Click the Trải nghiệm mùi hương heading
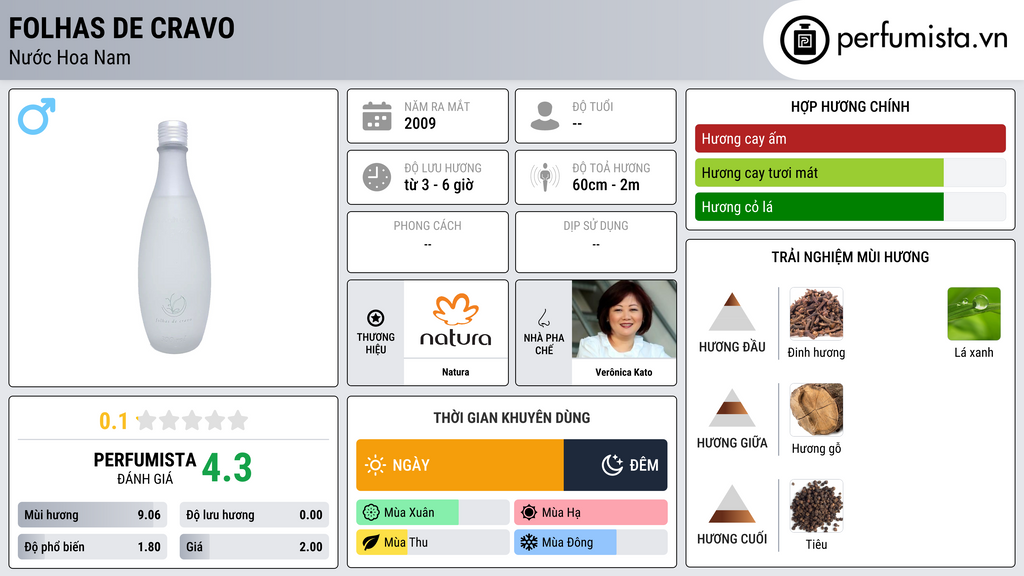This screenshot has height=576, width=1024. (850, 257)
